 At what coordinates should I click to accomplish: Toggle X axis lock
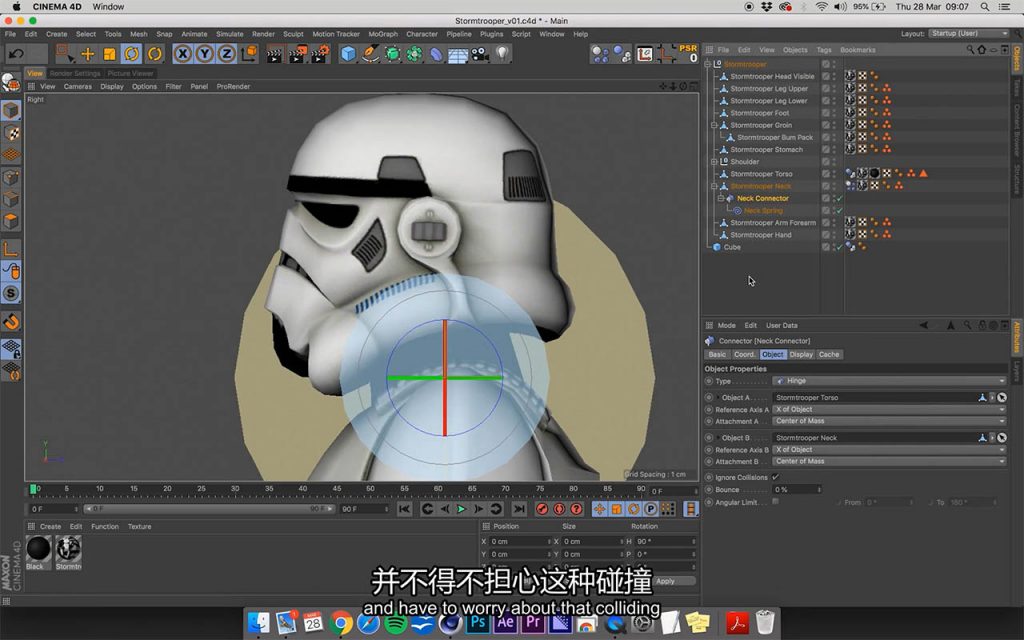(x=183, y=54)
